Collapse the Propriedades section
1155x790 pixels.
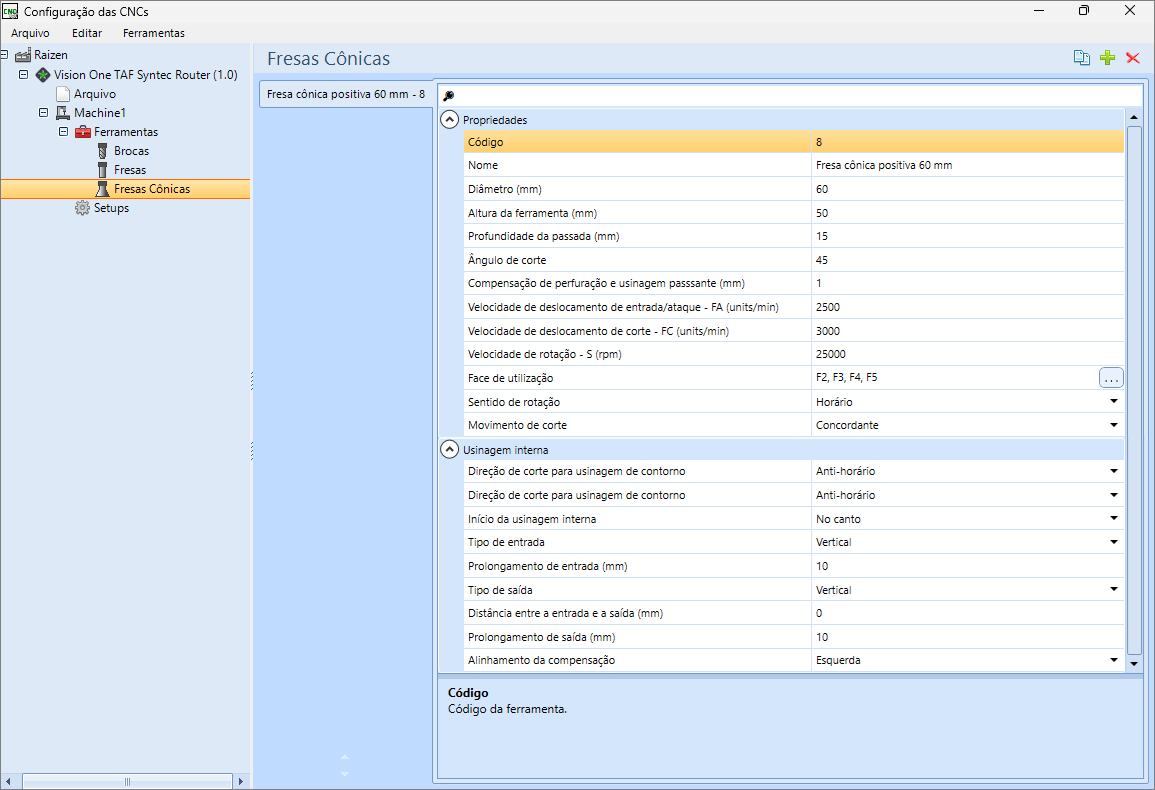pyautogui.click(x=449, y=119)
